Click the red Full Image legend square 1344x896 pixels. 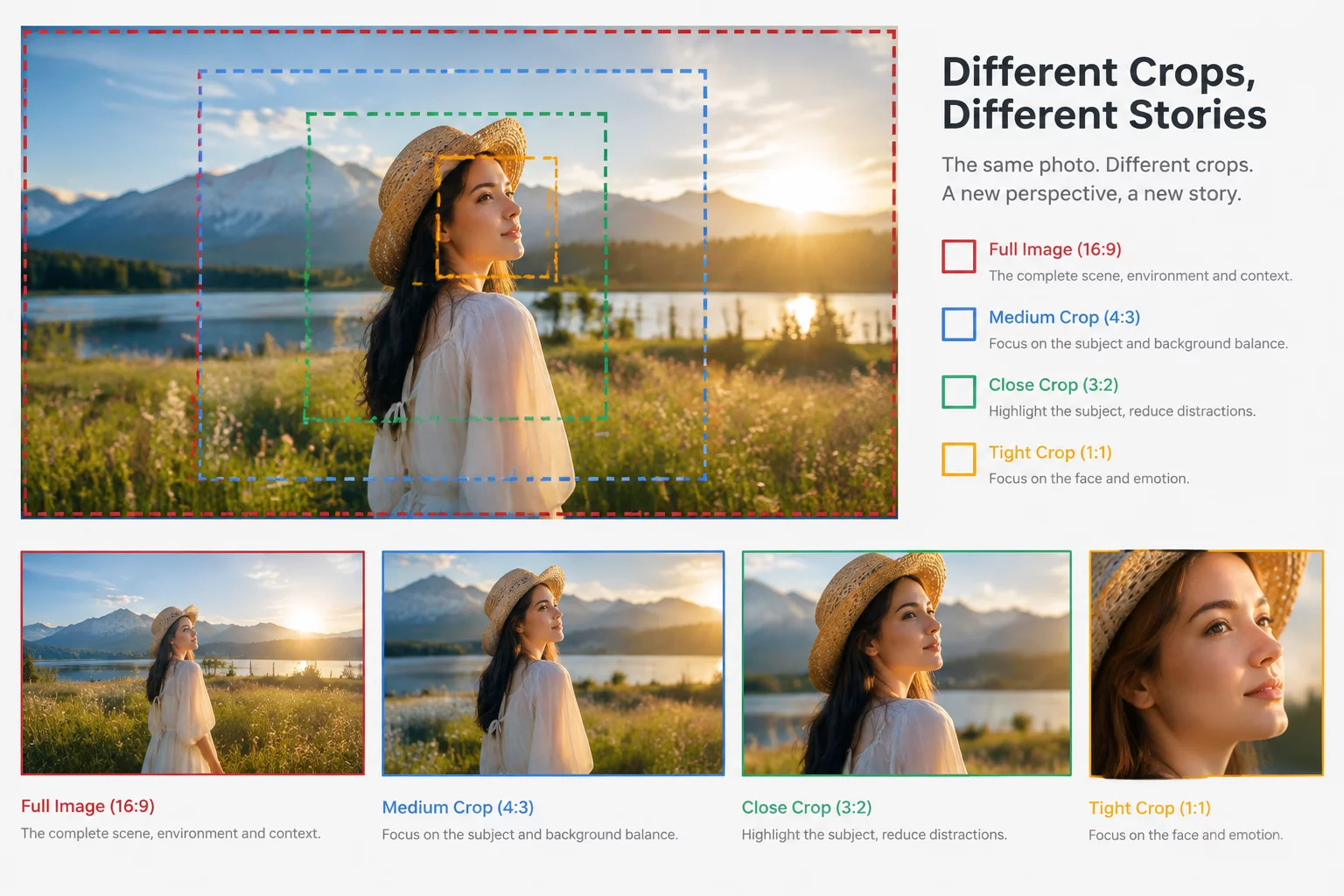click(959, 256)
